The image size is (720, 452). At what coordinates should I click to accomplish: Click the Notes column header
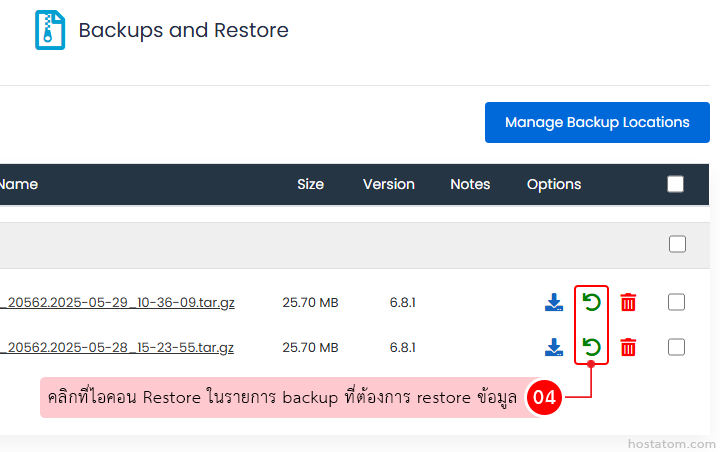pos(470,184)
